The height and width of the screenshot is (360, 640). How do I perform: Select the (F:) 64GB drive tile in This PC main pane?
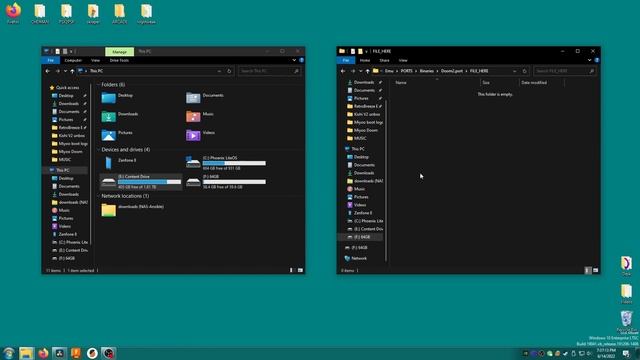(226, 182)
